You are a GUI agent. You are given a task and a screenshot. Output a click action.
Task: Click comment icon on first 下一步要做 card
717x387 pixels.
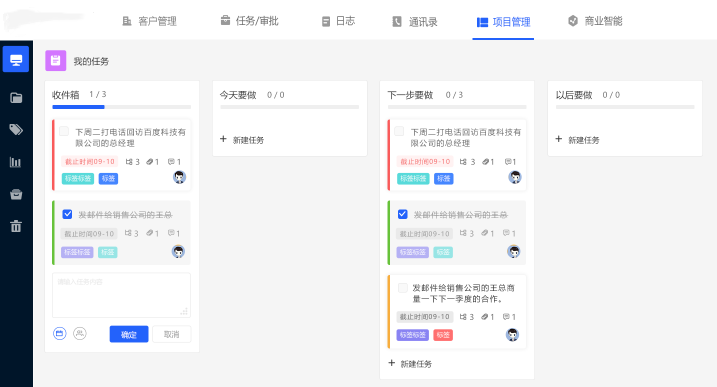(508, 161)
